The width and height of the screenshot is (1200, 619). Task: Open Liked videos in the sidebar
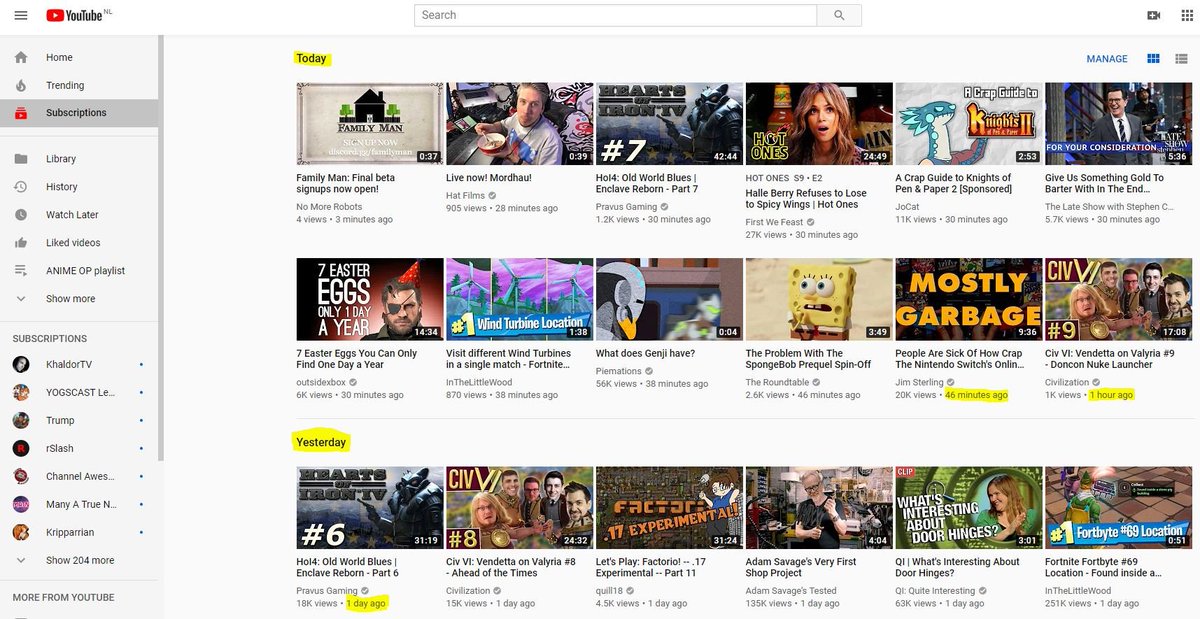tap(79, 243)
